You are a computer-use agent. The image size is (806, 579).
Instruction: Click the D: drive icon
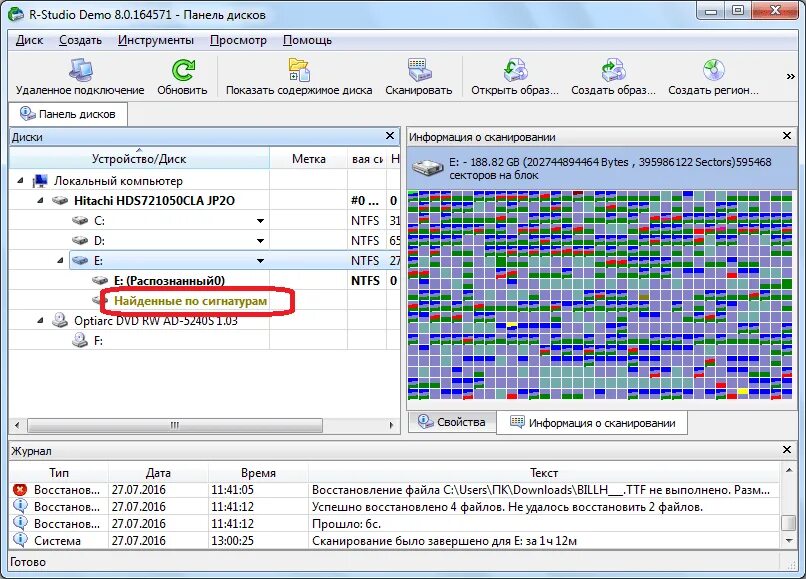80,241
